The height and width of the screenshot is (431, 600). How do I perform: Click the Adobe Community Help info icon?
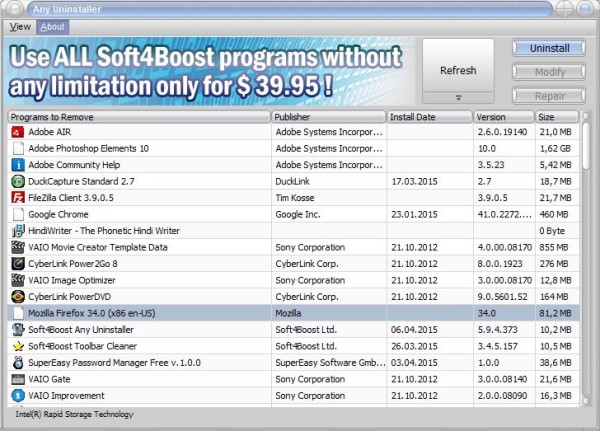tap(18, 165)
